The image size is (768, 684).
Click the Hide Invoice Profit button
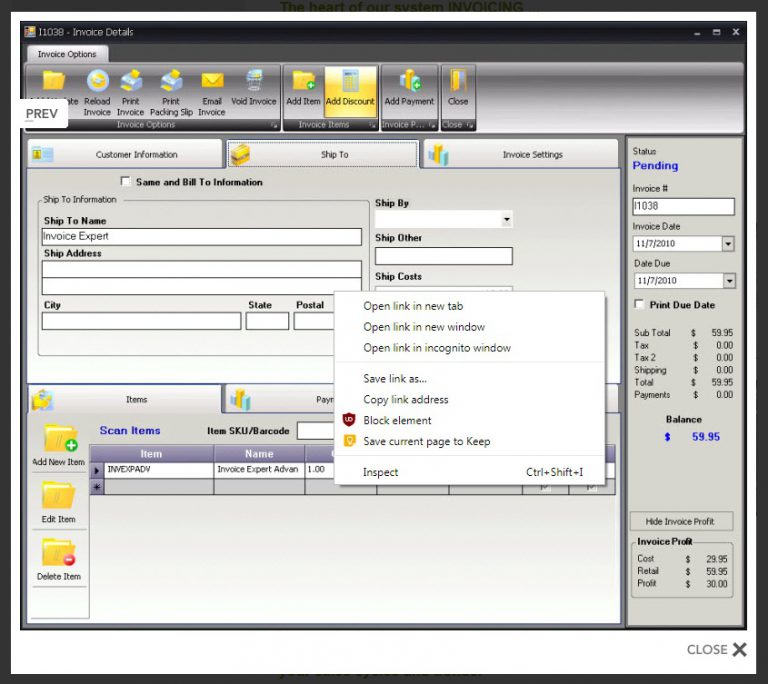coord(681,521)
